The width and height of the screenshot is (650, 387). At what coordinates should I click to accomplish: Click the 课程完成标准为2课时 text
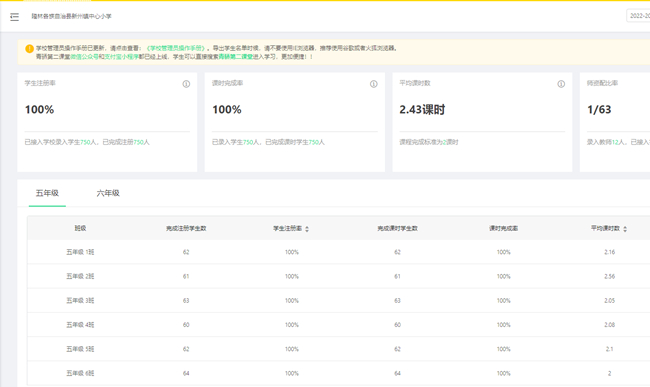[429, 142]
